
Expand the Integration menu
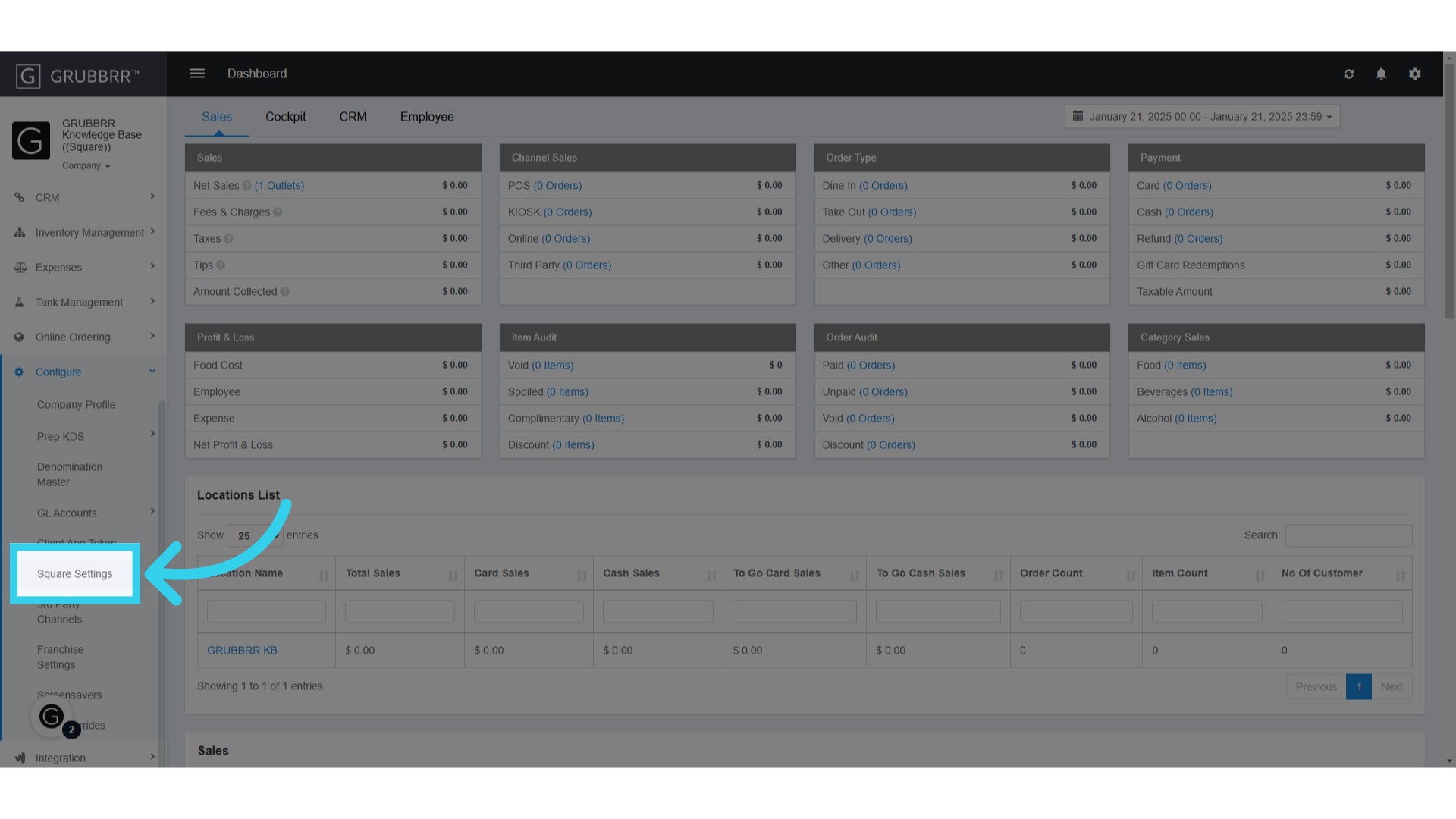pos(152,757)
